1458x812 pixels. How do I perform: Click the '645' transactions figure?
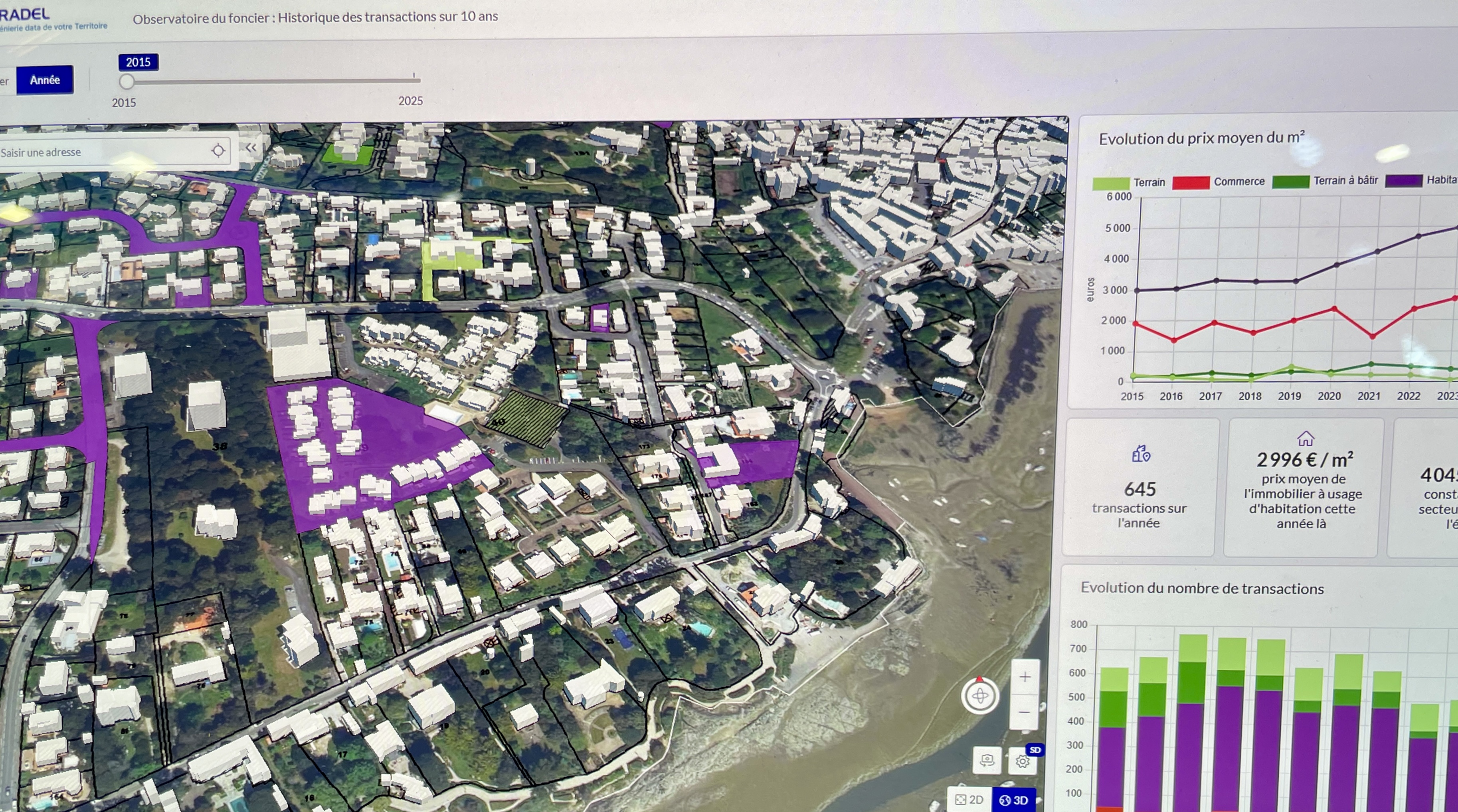pyautogui.click(x=1140, y=489)
